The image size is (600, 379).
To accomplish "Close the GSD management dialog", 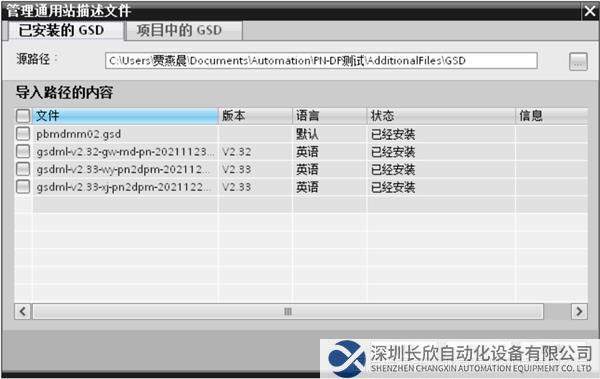I will pyautogui.click(x=590, y=11).
